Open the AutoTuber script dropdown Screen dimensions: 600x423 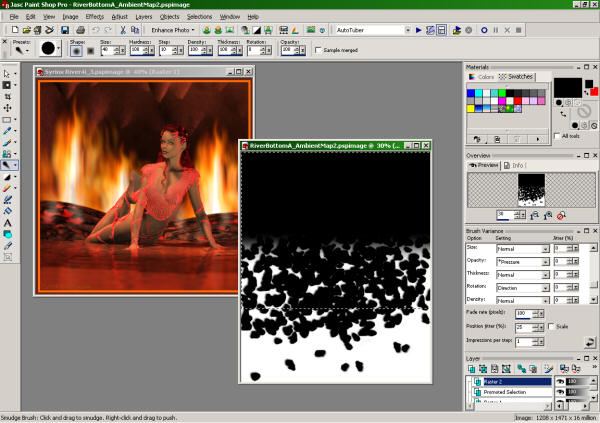tap(408, 30)
